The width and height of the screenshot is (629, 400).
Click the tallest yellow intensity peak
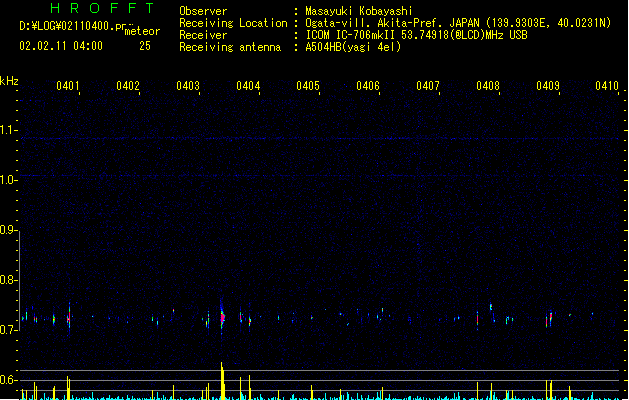(222, 380)
